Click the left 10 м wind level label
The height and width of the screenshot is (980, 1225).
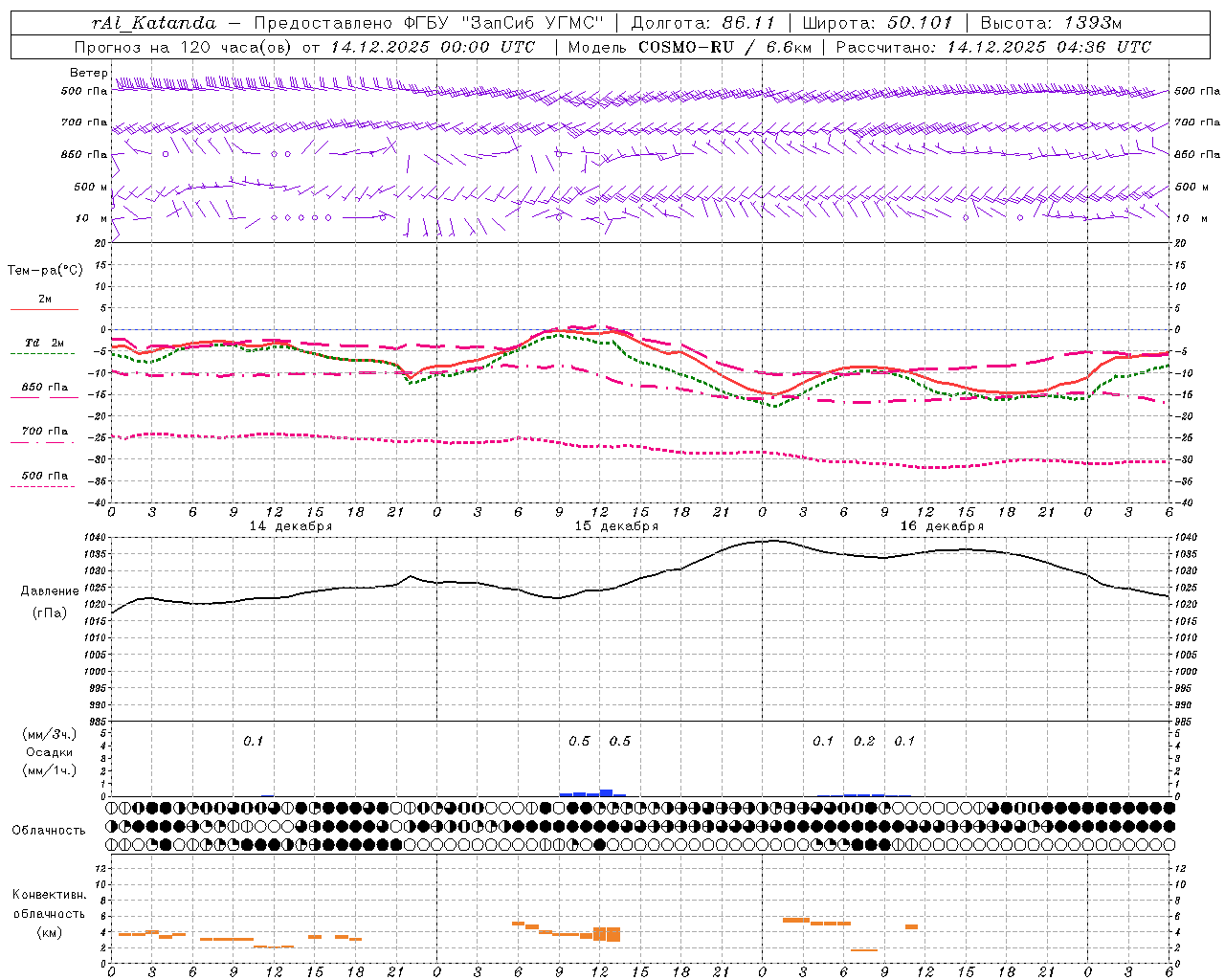click(x=92, y=218)
